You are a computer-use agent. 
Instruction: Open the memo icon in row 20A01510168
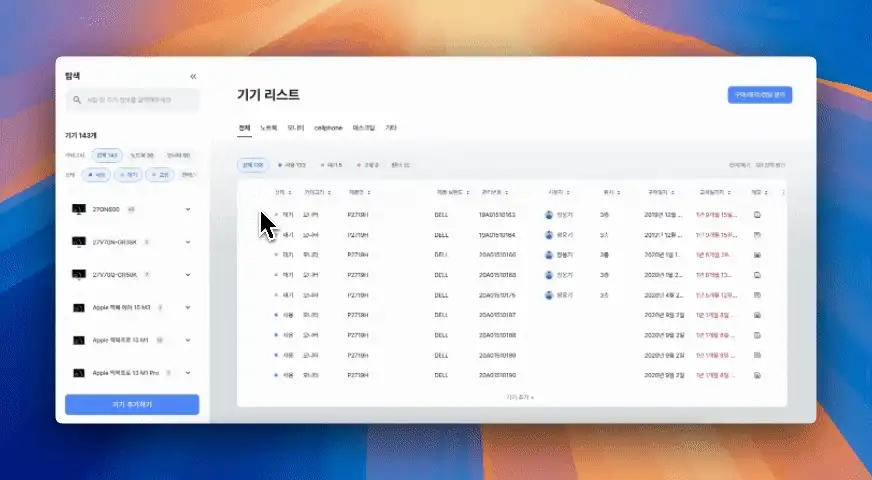coord(757,275)
